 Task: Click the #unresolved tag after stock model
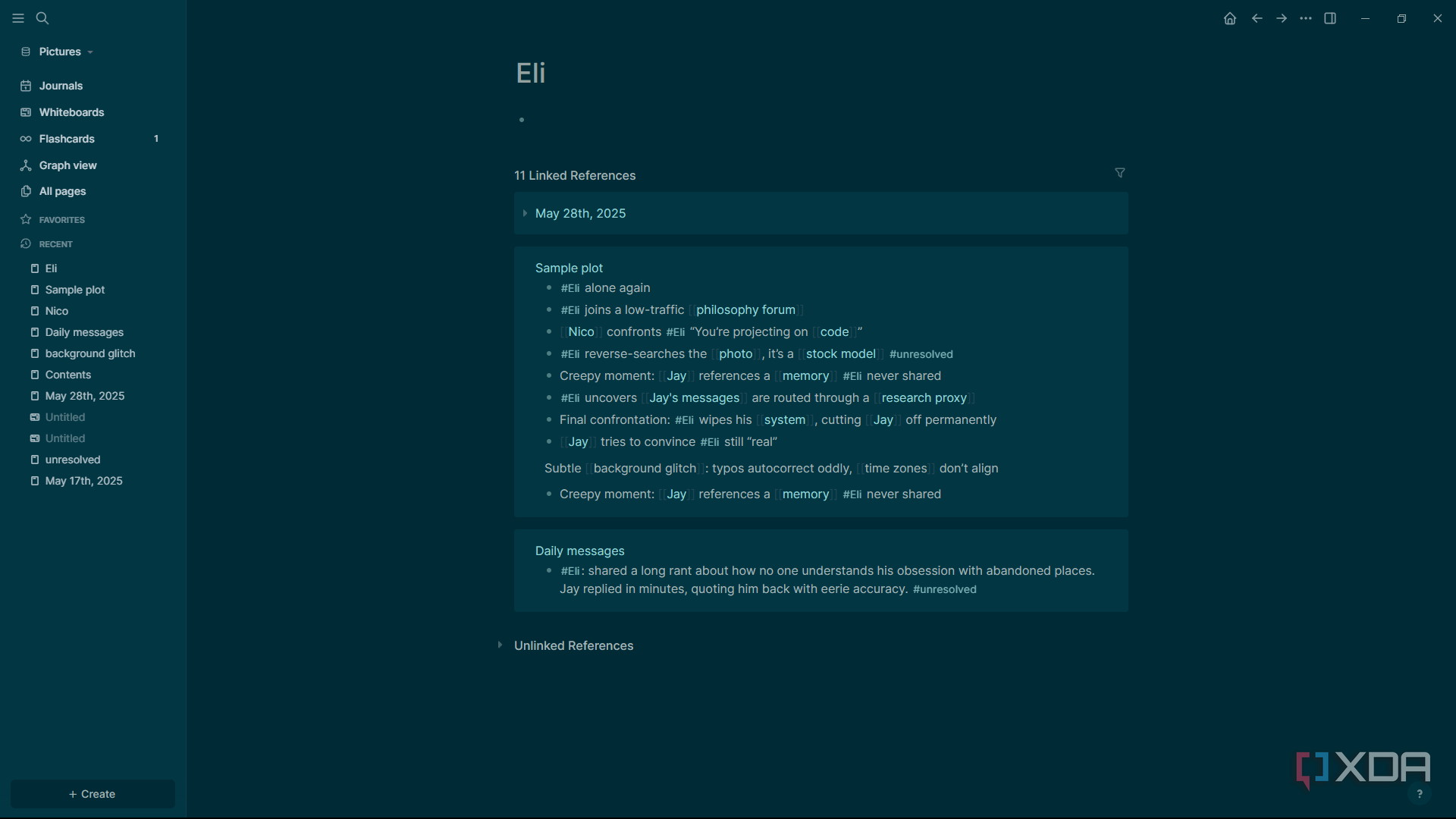(921, 354)
